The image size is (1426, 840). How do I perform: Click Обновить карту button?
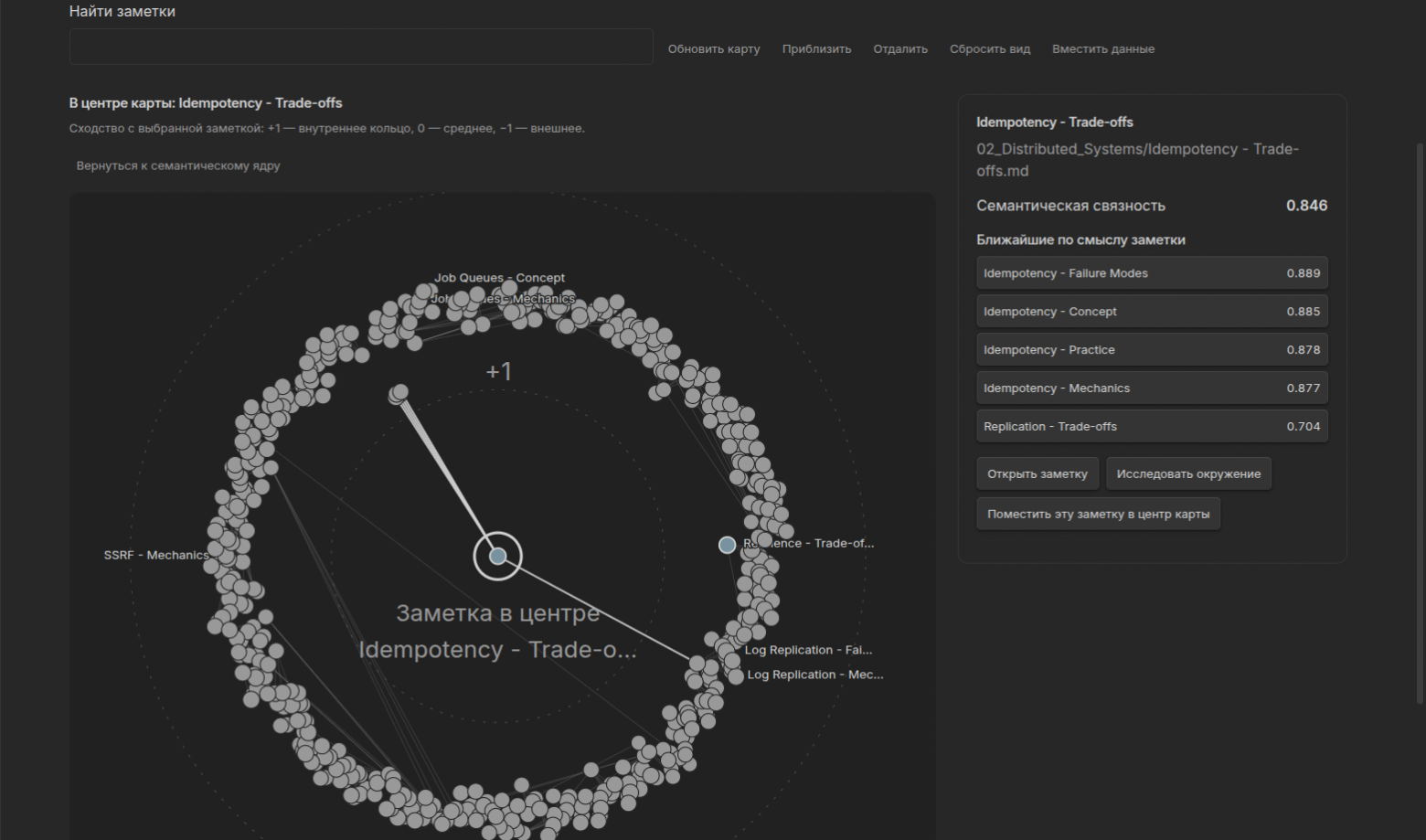click(x=714, y=49)
